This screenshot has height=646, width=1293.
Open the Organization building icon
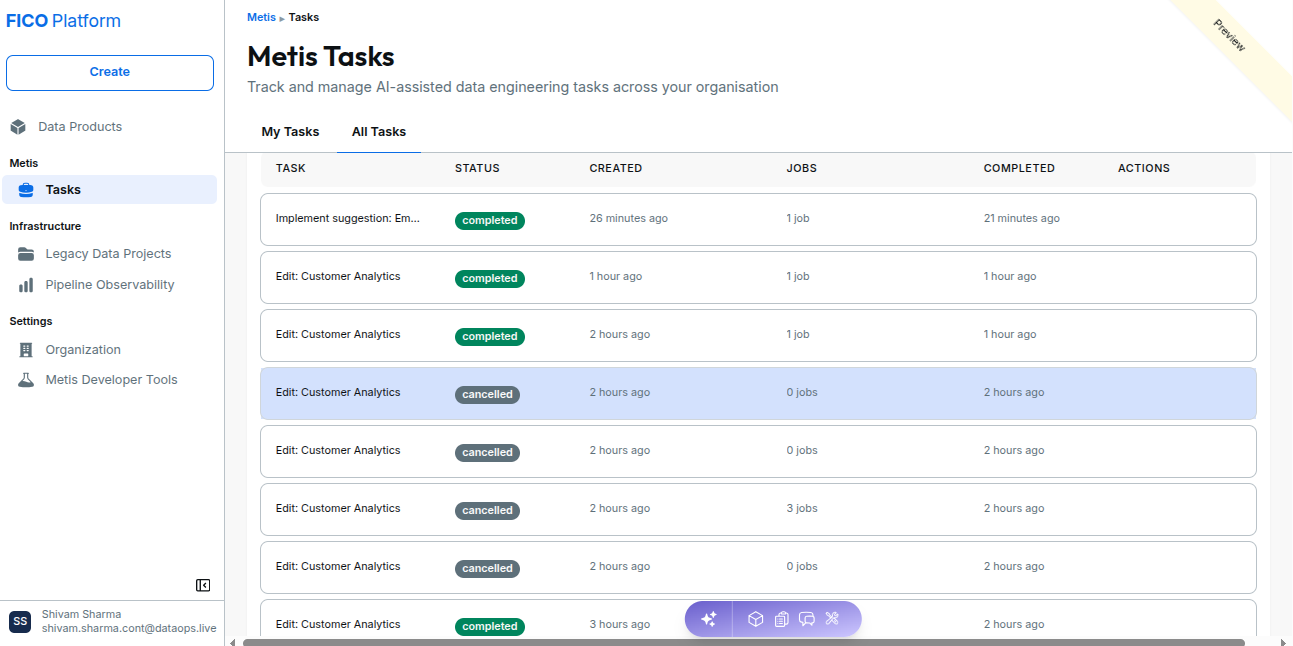pyautogui.click(x=26, y=350)
